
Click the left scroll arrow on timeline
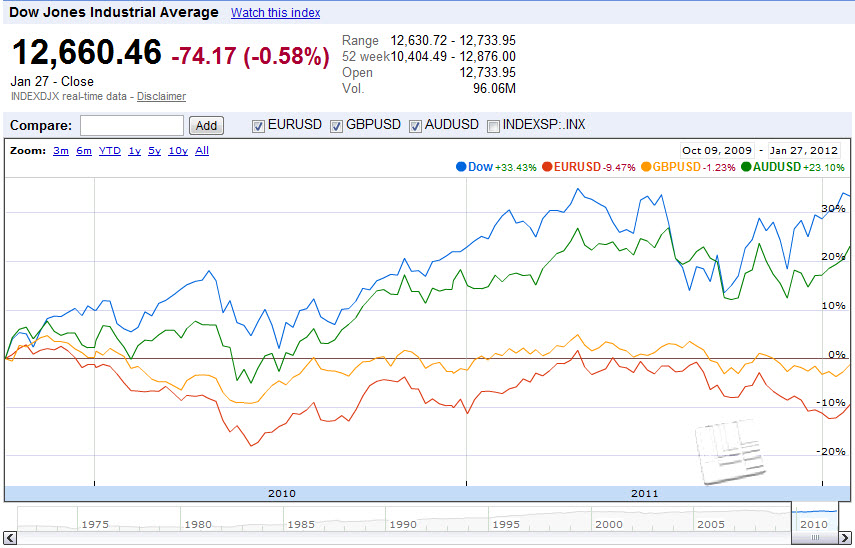point(10,539)
